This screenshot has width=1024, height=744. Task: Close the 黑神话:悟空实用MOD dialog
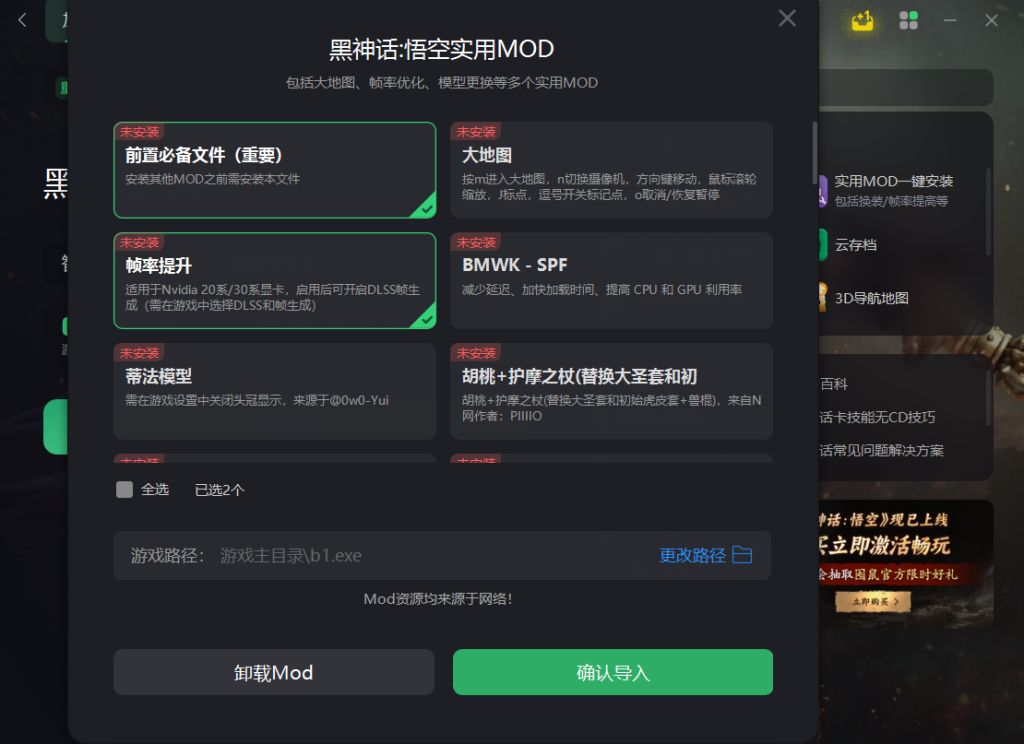click(787, 18)
